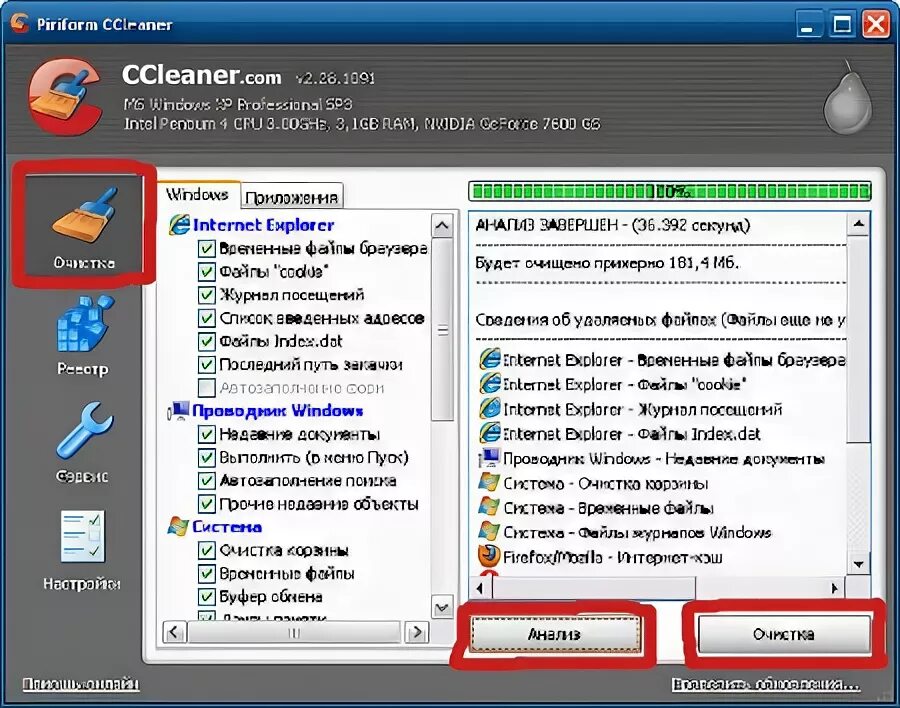
Task: Toggle Временные файлы checkbox under Система
Action: tap(206, 574)
